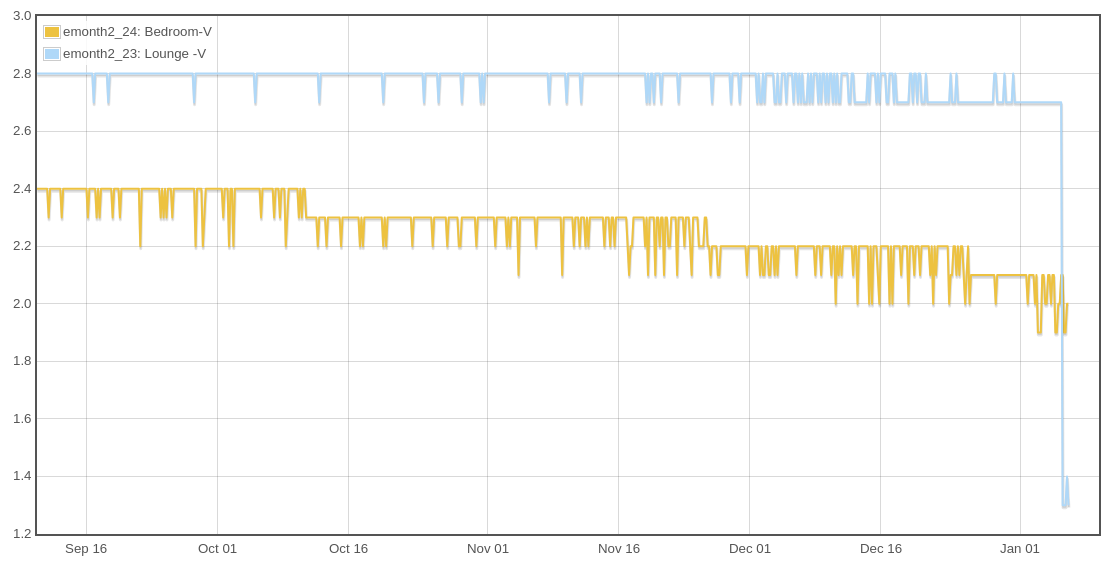Click the blue line's lowest point near 1.3
This screenshot has width=1118, height=563.
[x=1064, y=505]
